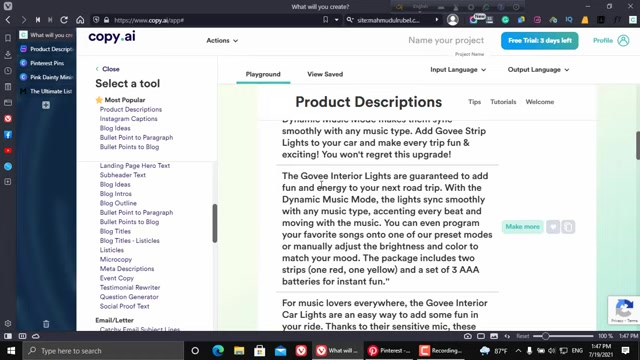Click the copy.ai logo
The width and height of the screenshot is (640, 360).
112,37
